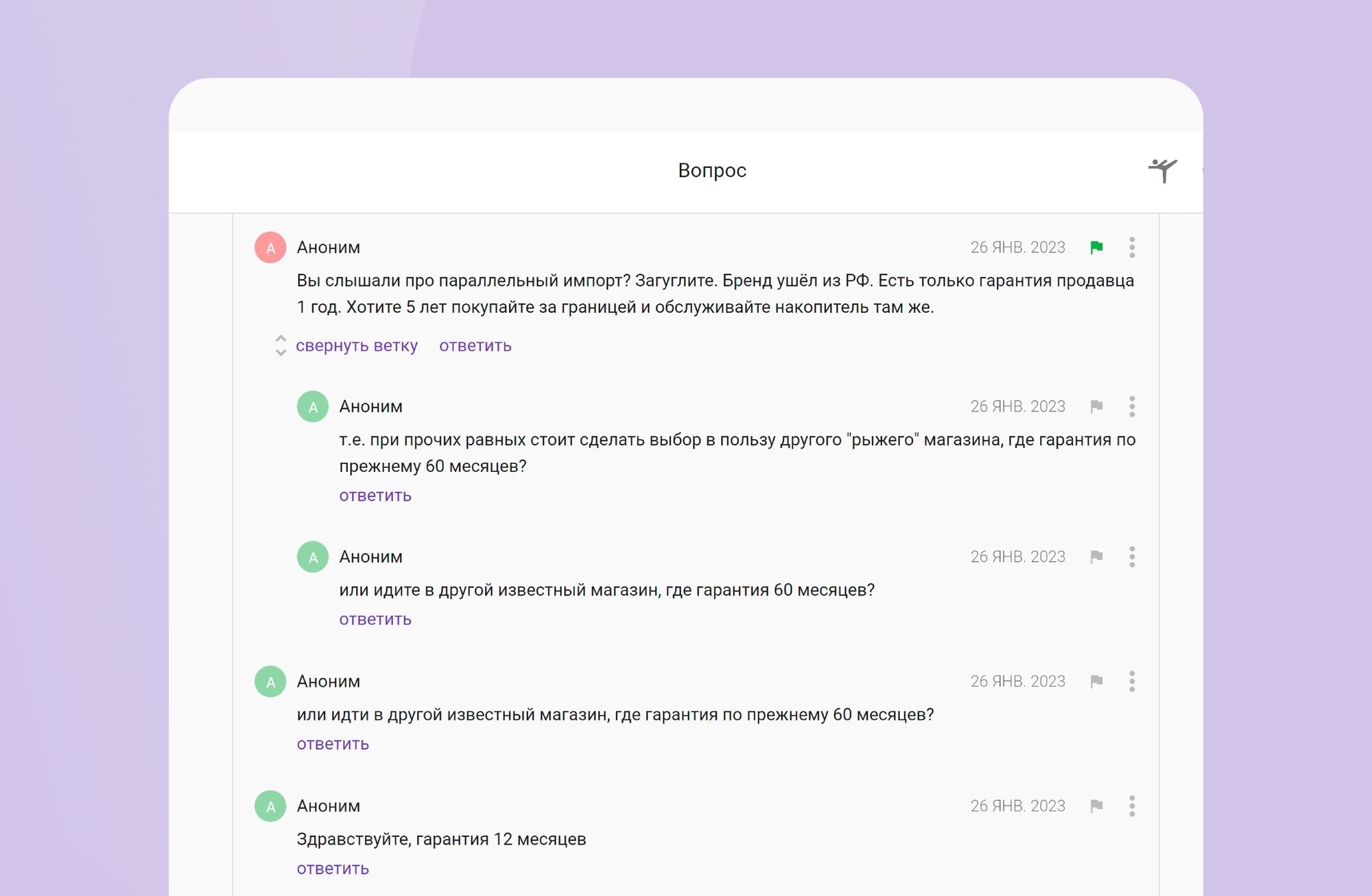
Task: Open menu for 'гарантия 12 месяцев' comment
Action: coord(1132,806)
